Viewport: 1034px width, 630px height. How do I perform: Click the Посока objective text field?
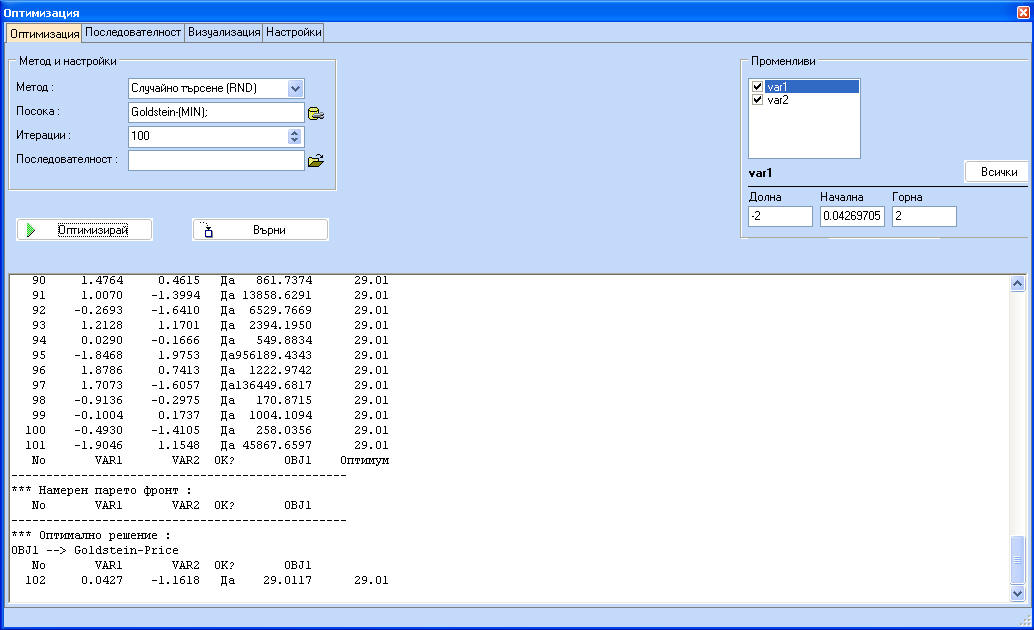[x=216, y=112]
